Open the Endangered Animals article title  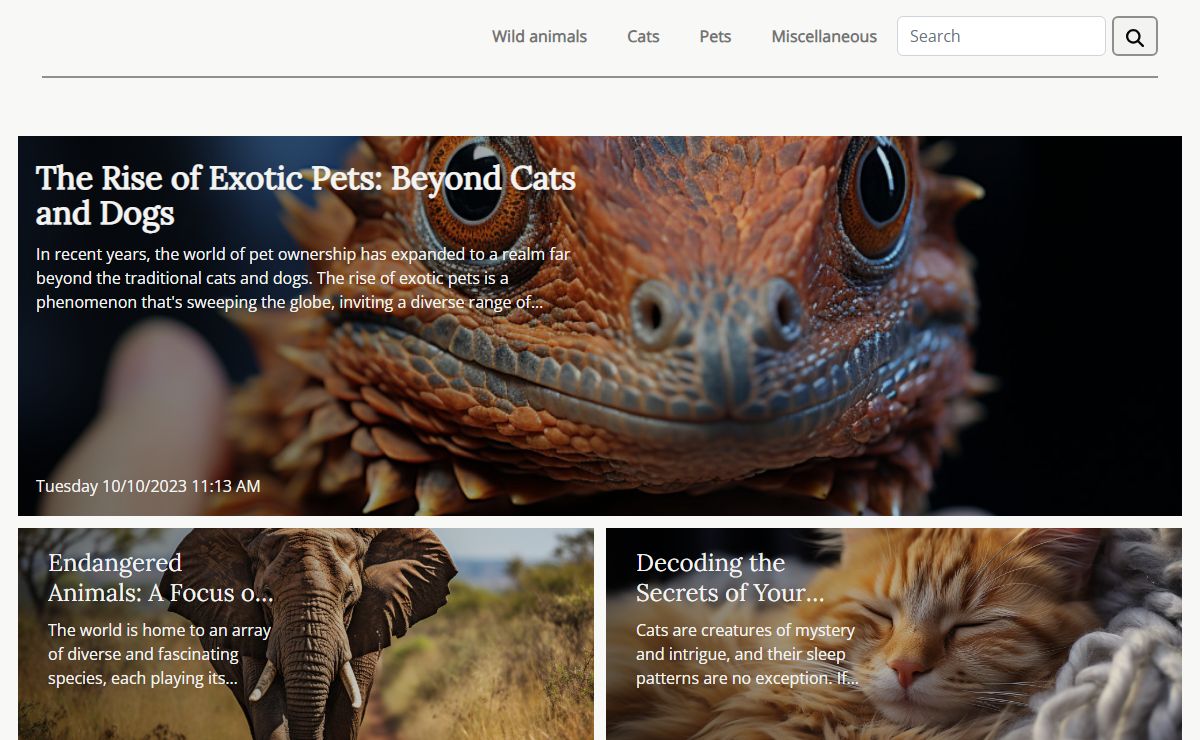[160, 577]
